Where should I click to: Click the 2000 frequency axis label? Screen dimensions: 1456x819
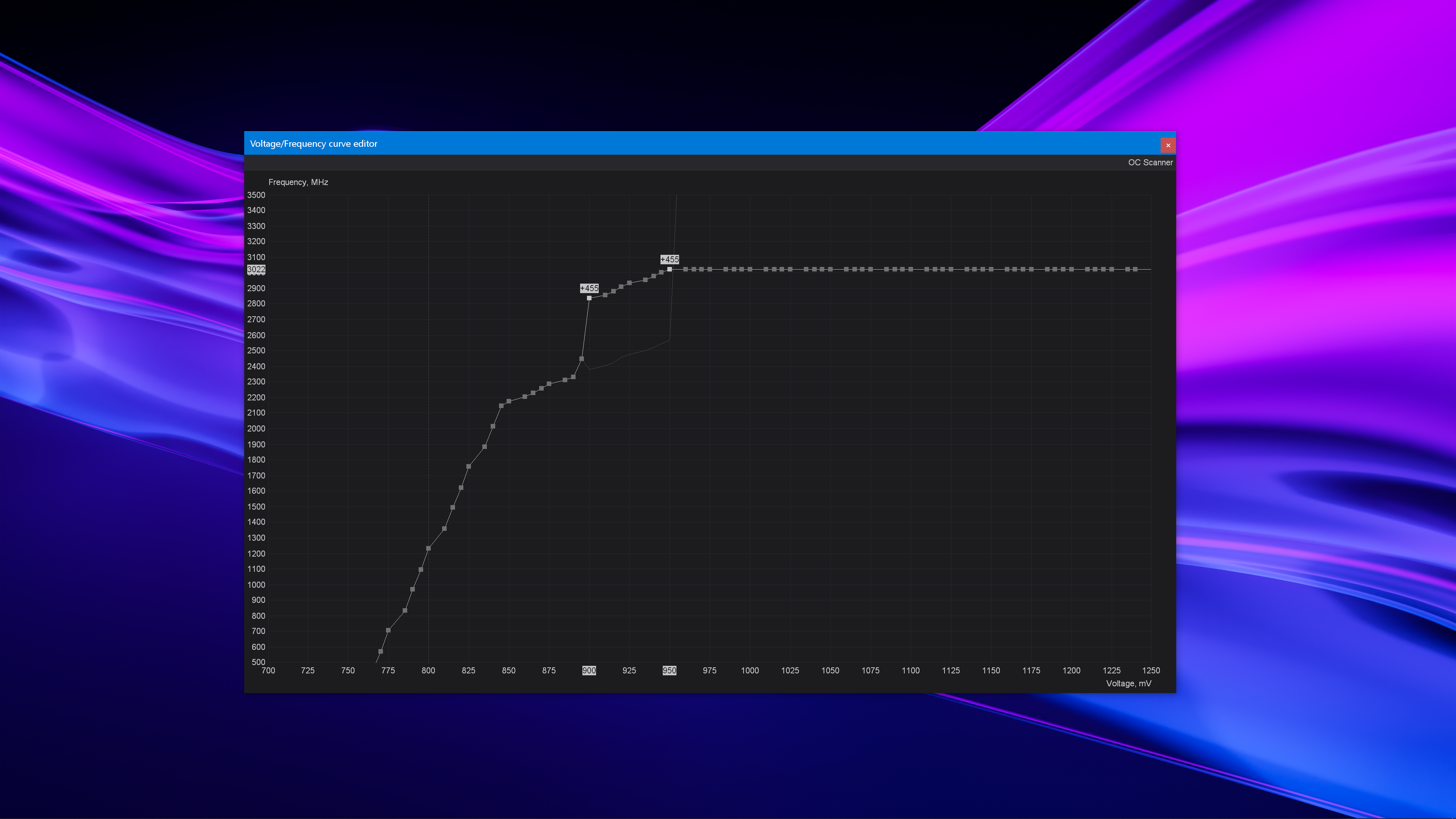coord(256,428)
